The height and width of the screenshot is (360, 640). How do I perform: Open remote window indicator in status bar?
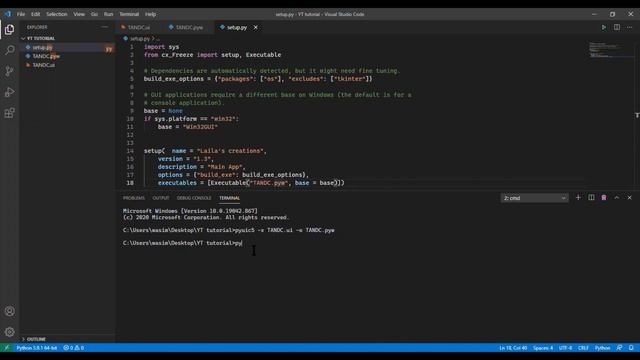point(6,348)
